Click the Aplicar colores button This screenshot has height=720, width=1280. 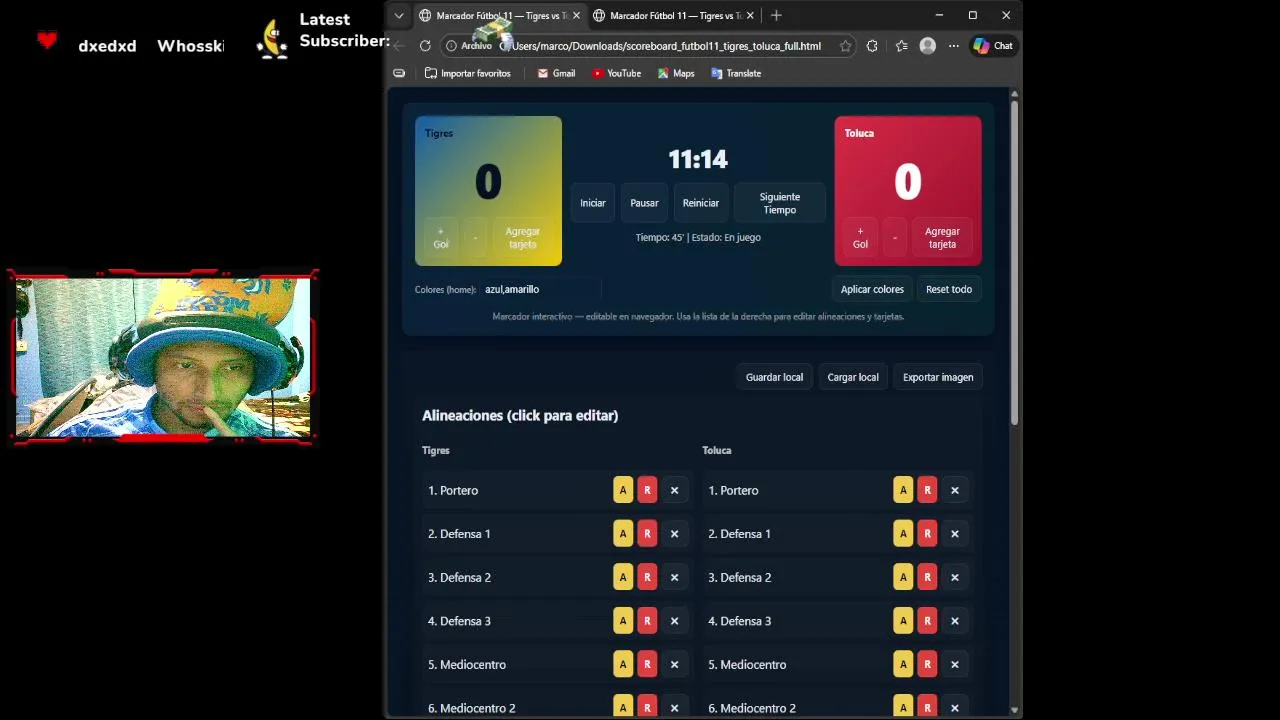pos(872,289)
